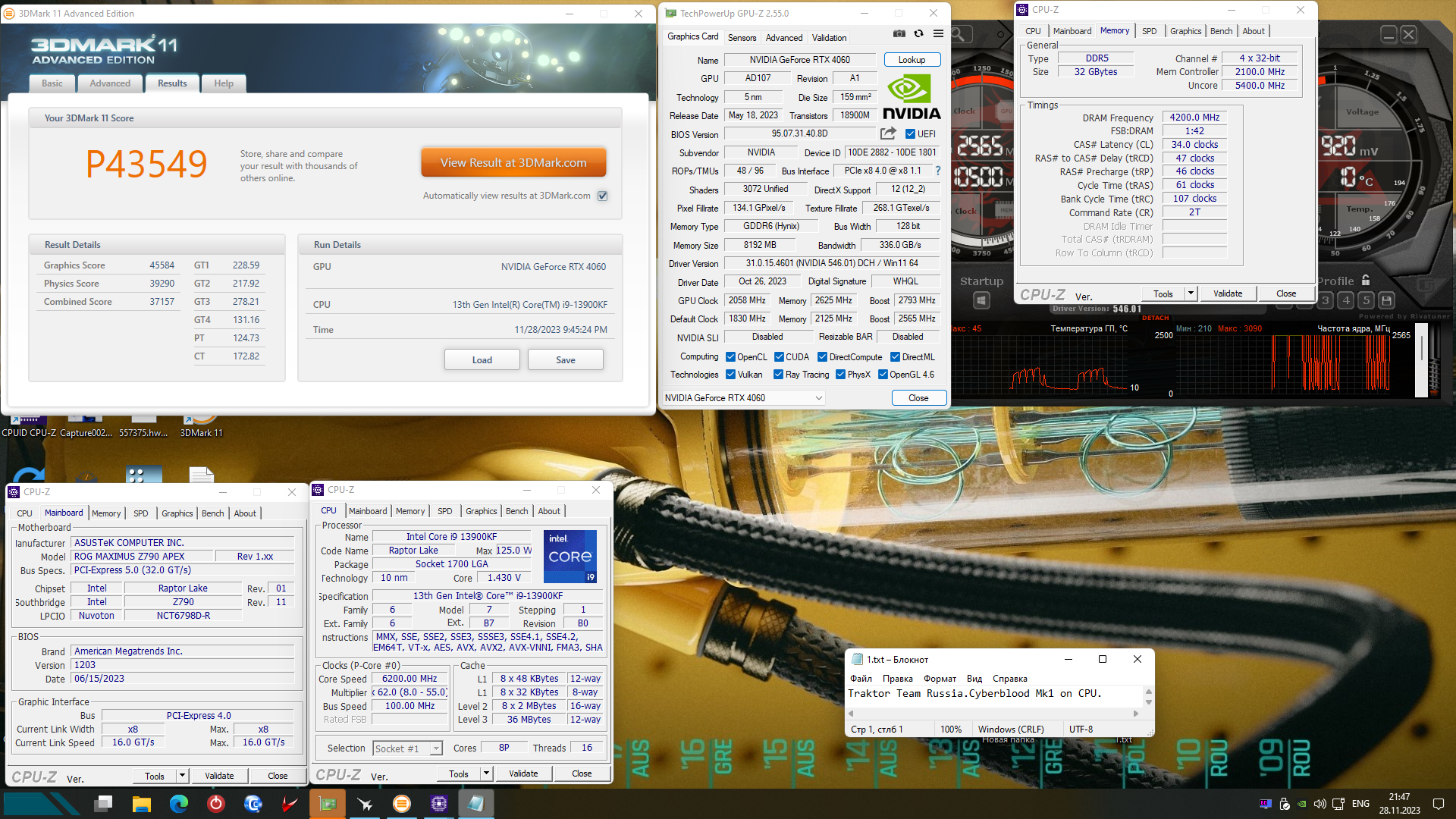
Task: Toggle Ray Tracing checkbox
Action: click(x=778, y=375)
